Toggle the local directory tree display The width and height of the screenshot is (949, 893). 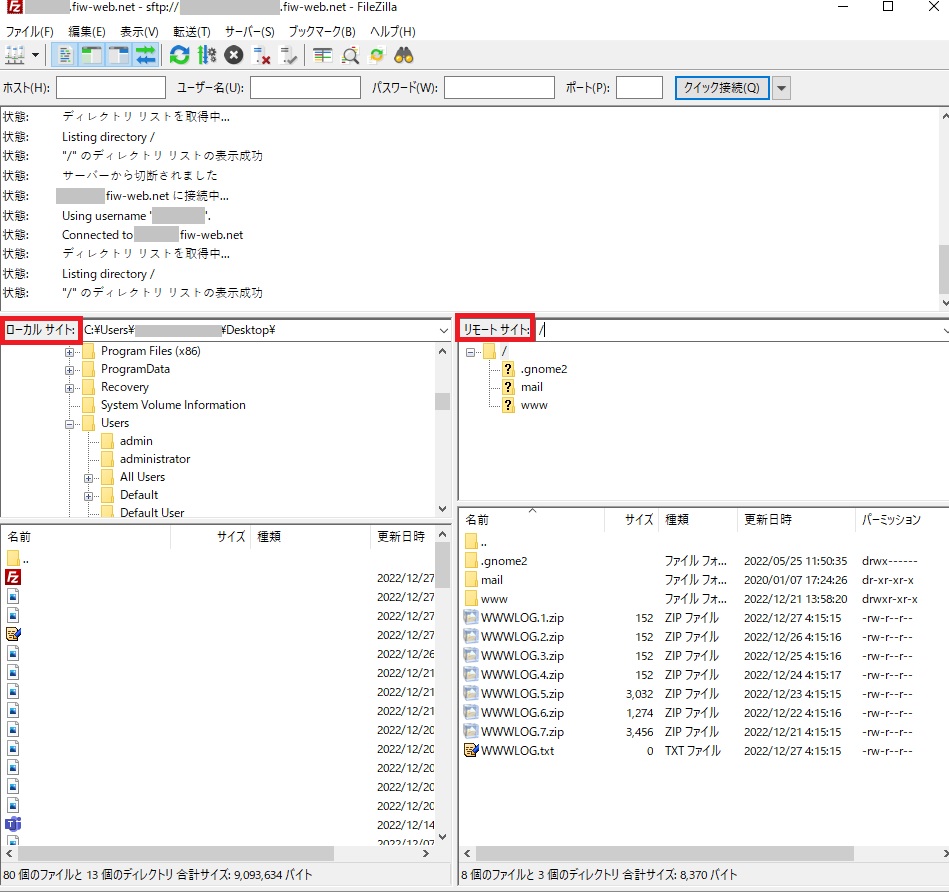coord(92,56)
